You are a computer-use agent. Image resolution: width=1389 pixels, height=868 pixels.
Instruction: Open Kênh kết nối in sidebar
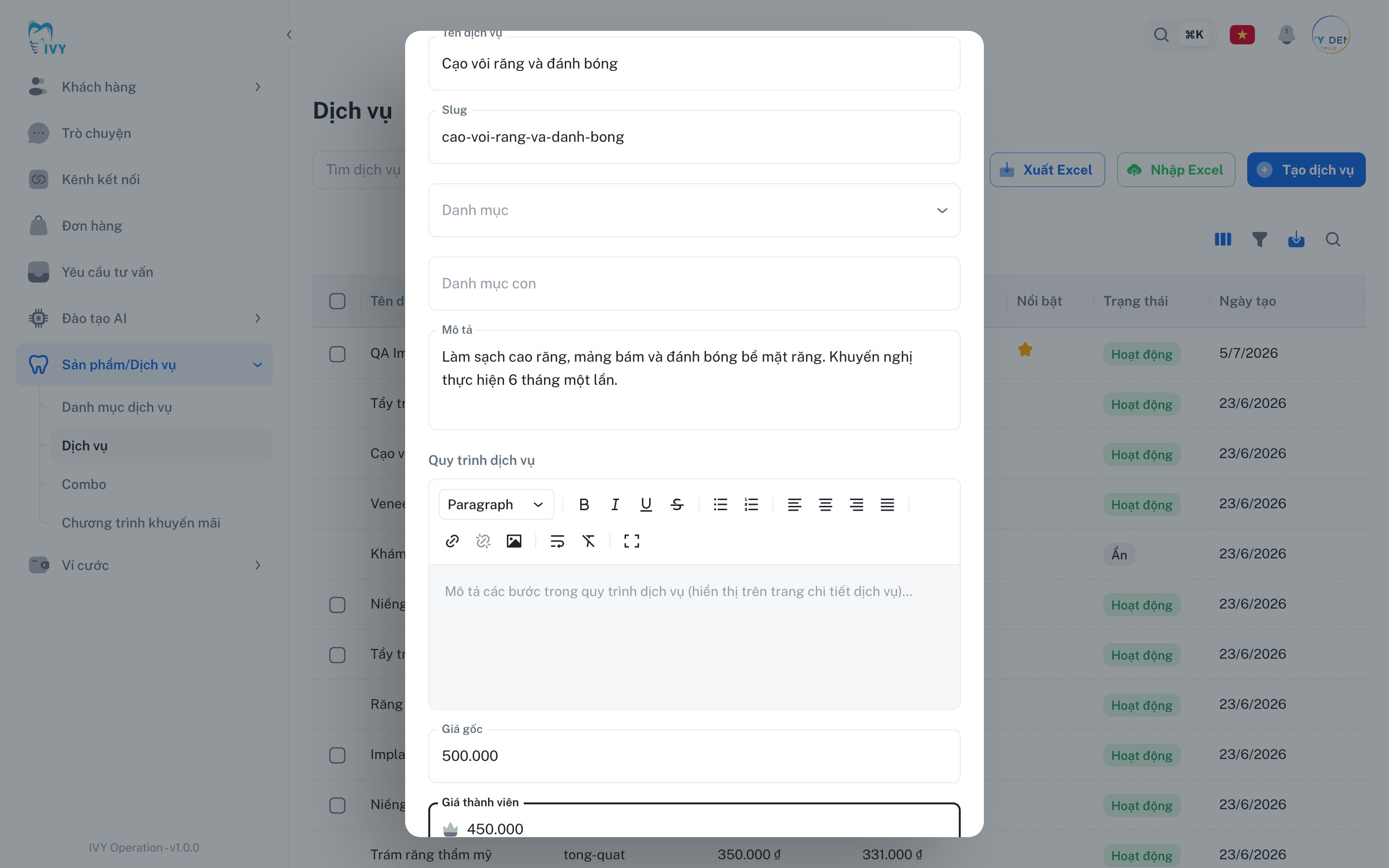click(144, 179)
